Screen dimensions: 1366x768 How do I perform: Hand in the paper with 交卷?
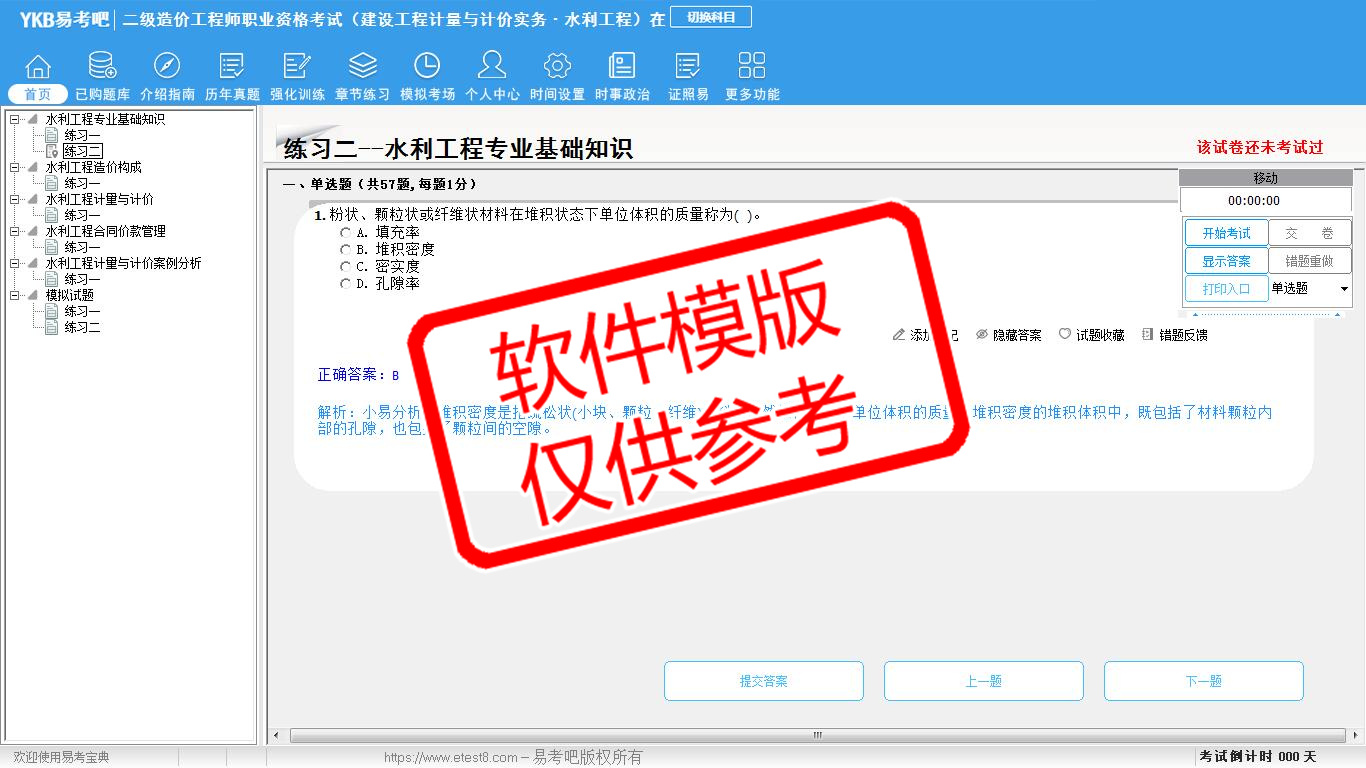click(x=1310, y=233)
